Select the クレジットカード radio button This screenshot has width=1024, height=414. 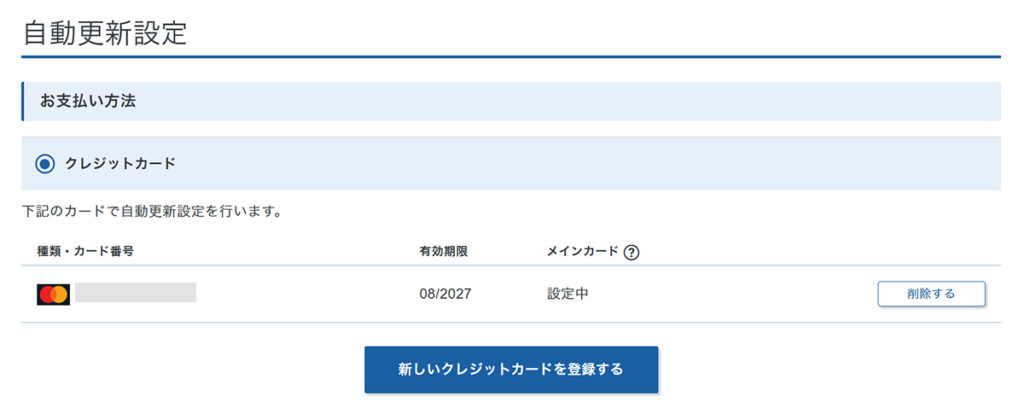pyautogui.click(x=45, y=163)
